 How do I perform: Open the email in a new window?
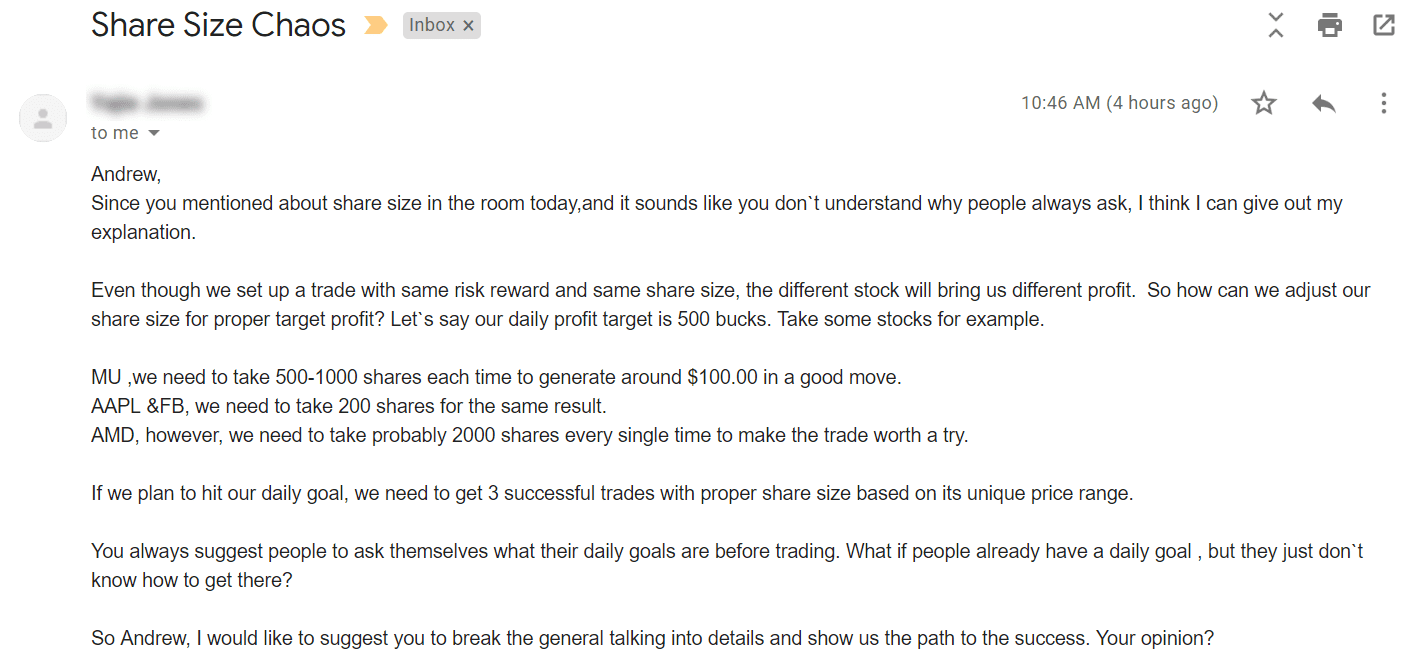point(1384,25)
